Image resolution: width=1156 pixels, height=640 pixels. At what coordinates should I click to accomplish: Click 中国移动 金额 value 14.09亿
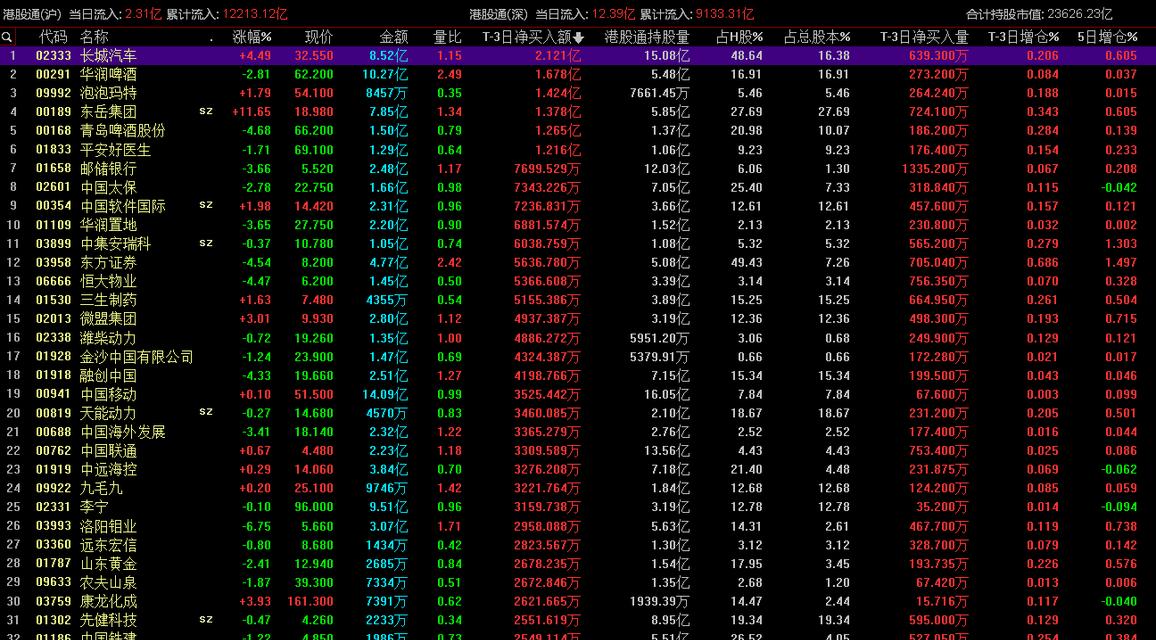pyautogui.click(x=385, y=394)
